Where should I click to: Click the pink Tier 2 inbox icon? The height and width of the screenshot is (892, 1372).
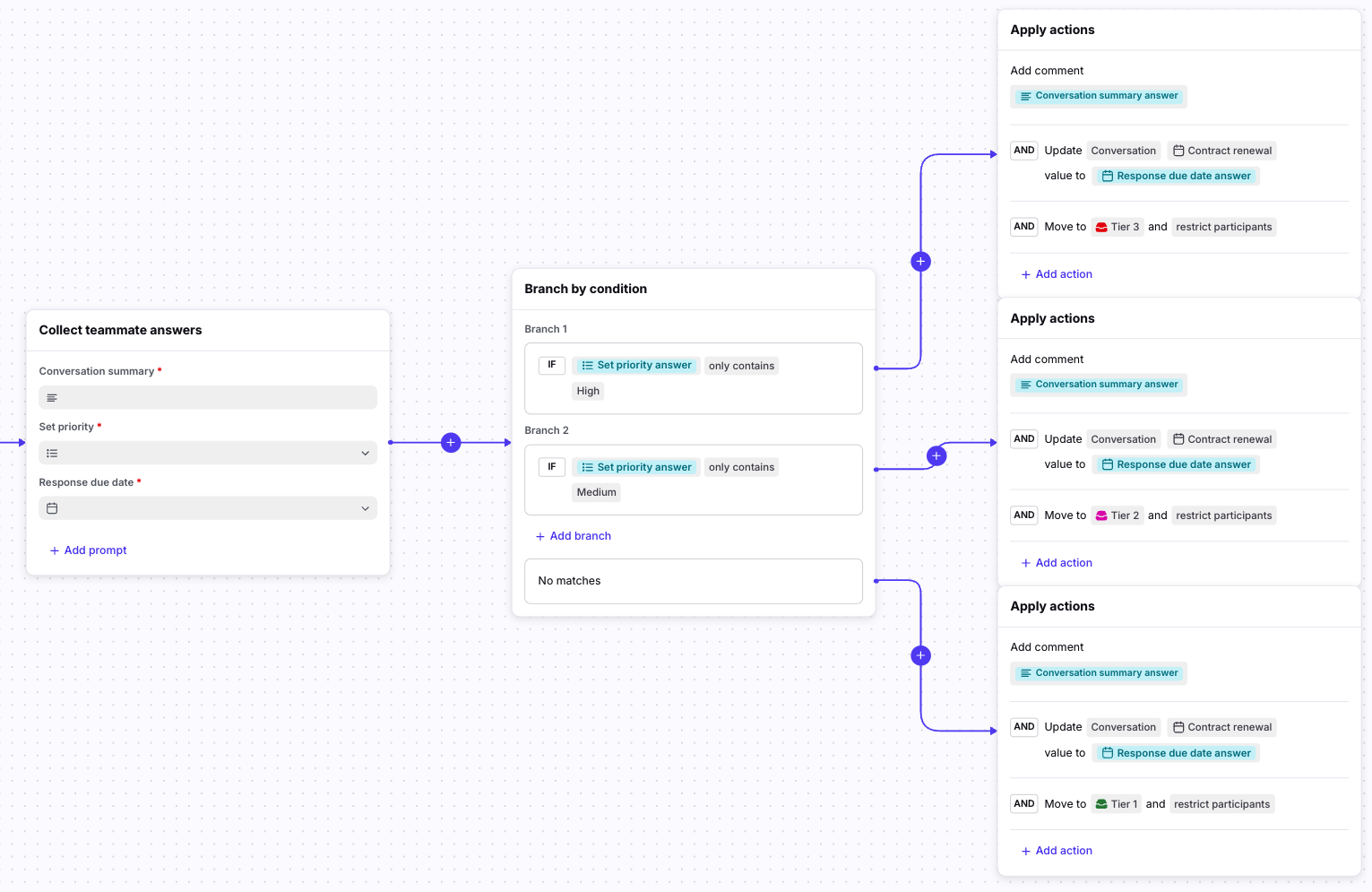1101,516
